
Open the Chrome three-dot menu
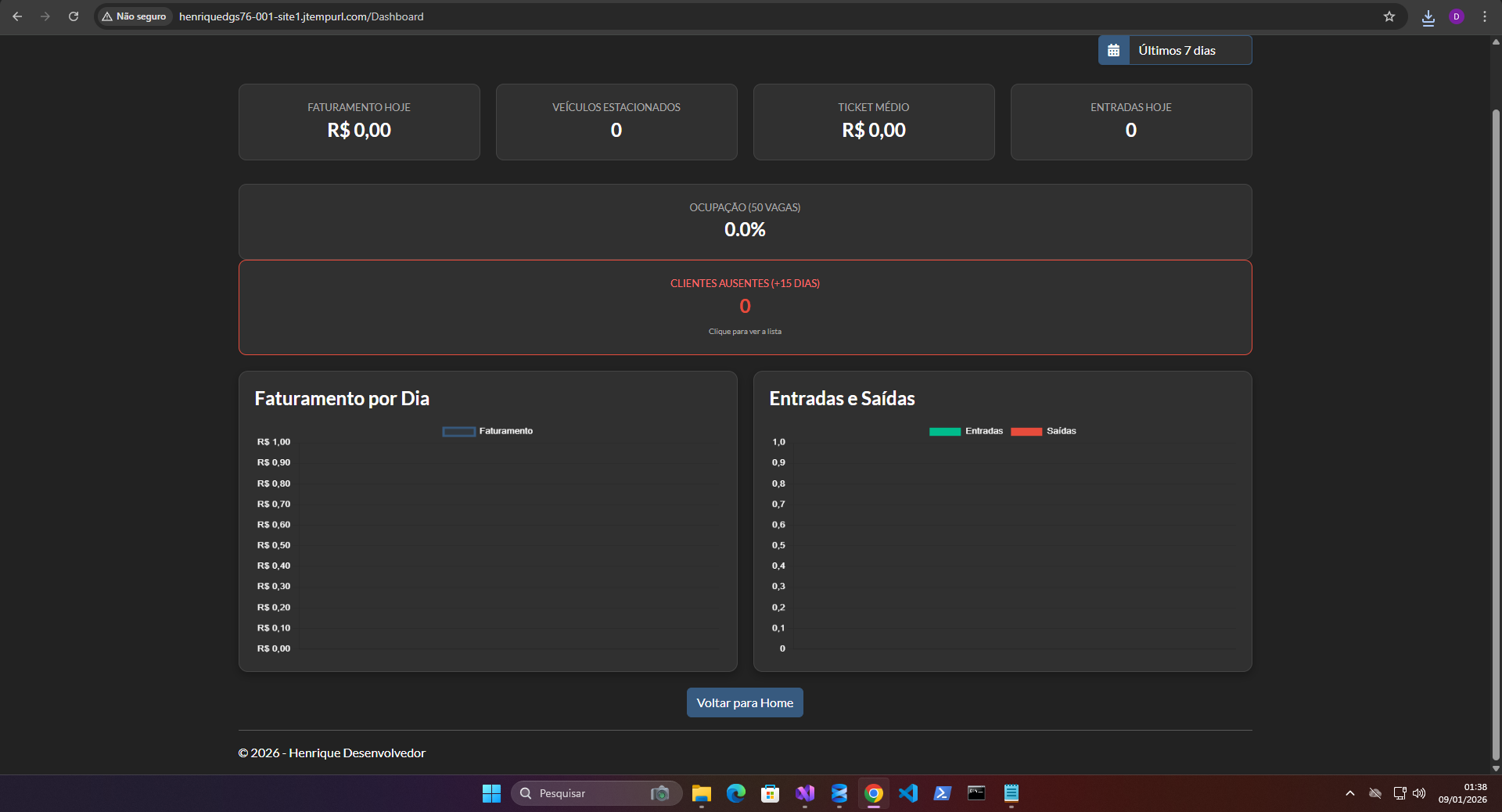(1485, 16)
